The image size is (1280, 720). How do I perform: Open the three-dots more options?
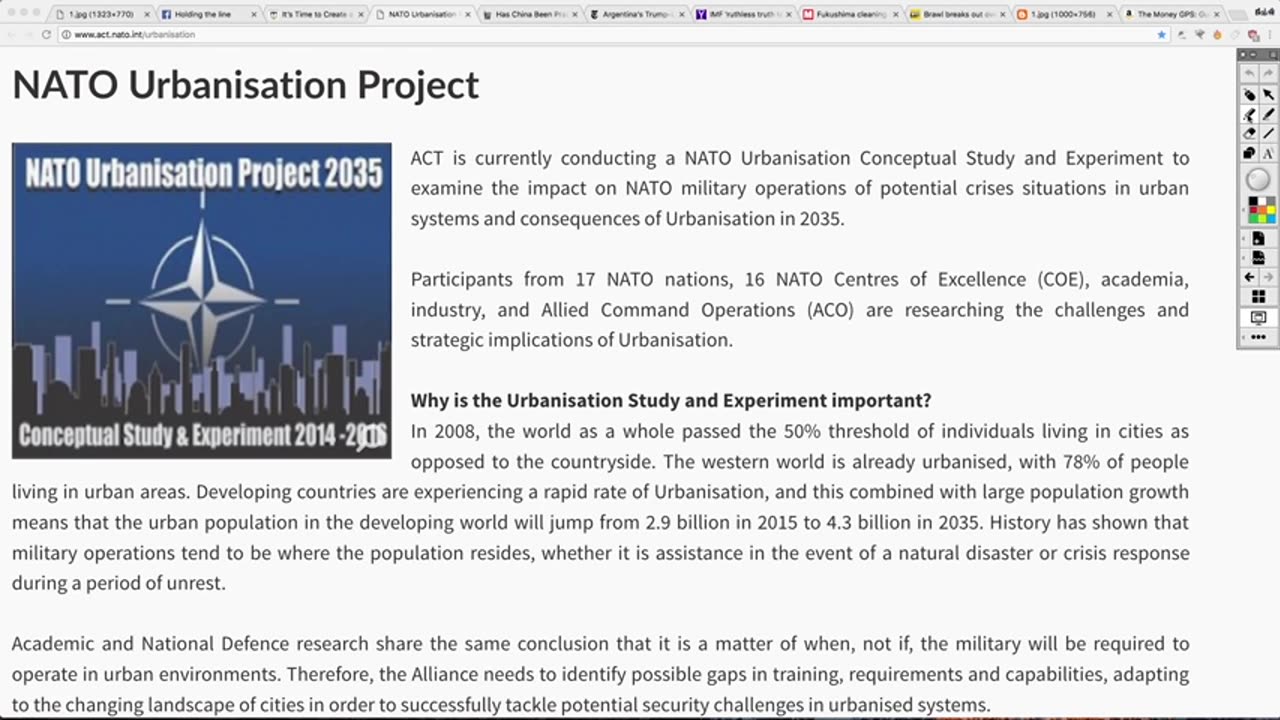coord(1258,337)
